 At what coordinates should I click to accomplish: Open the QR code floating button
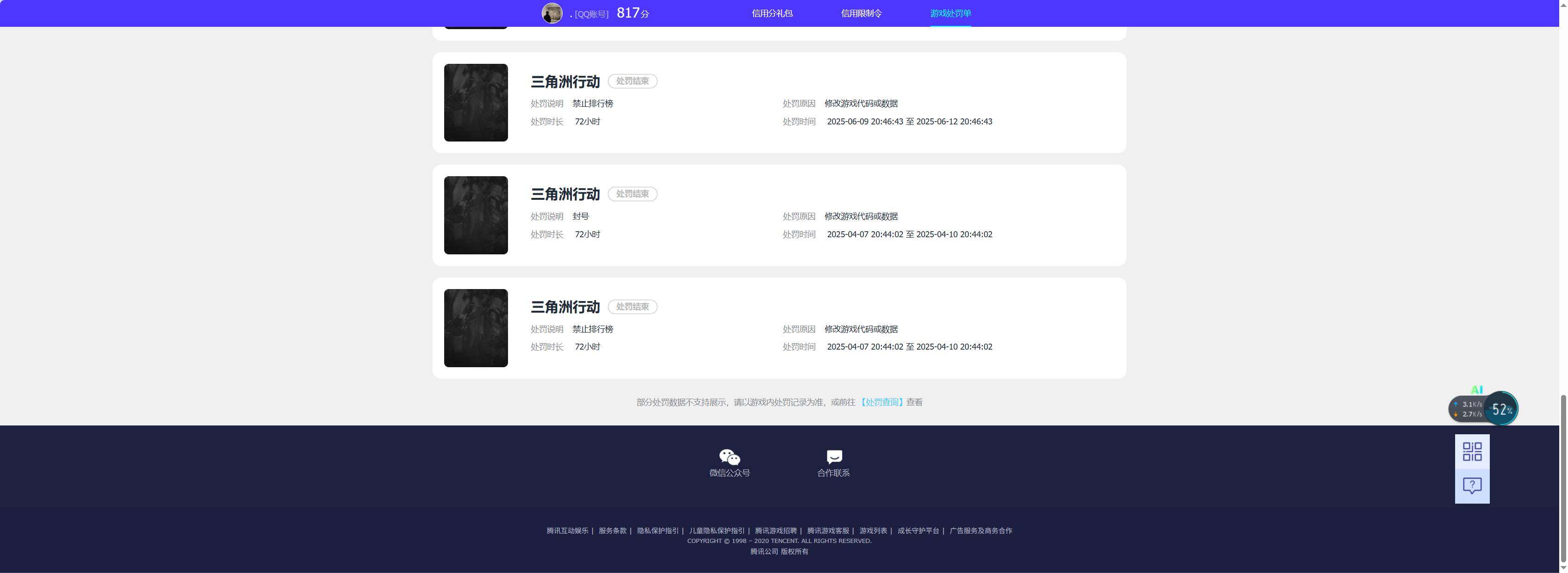1472,451
